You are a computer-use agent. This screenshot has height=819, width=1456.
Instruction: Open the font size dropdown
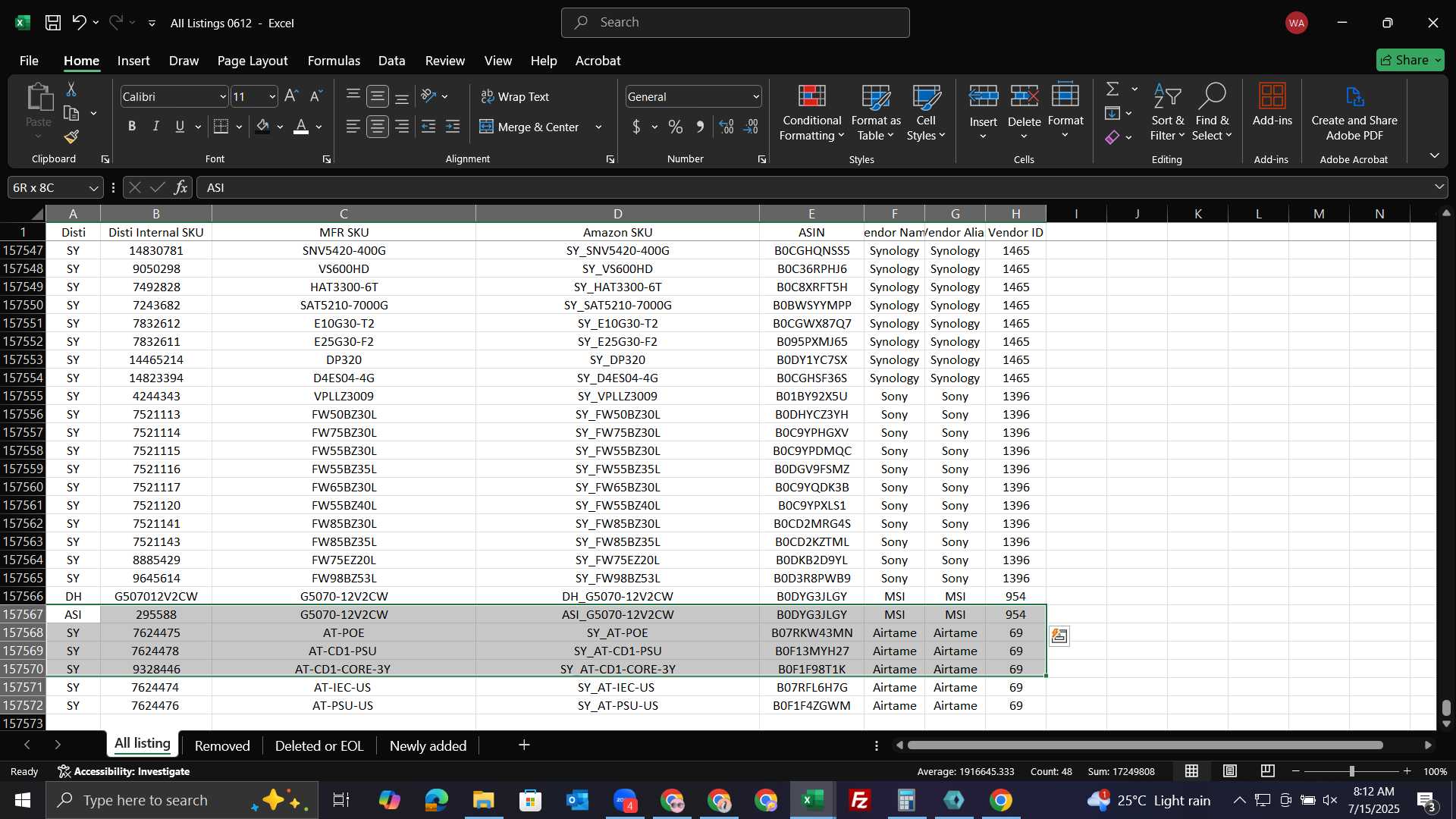(271, 96)
